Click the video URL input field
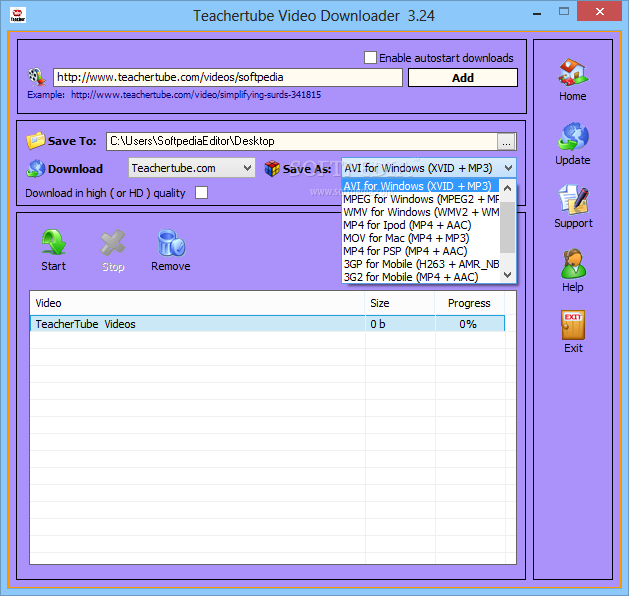 (x=227, y=77)
